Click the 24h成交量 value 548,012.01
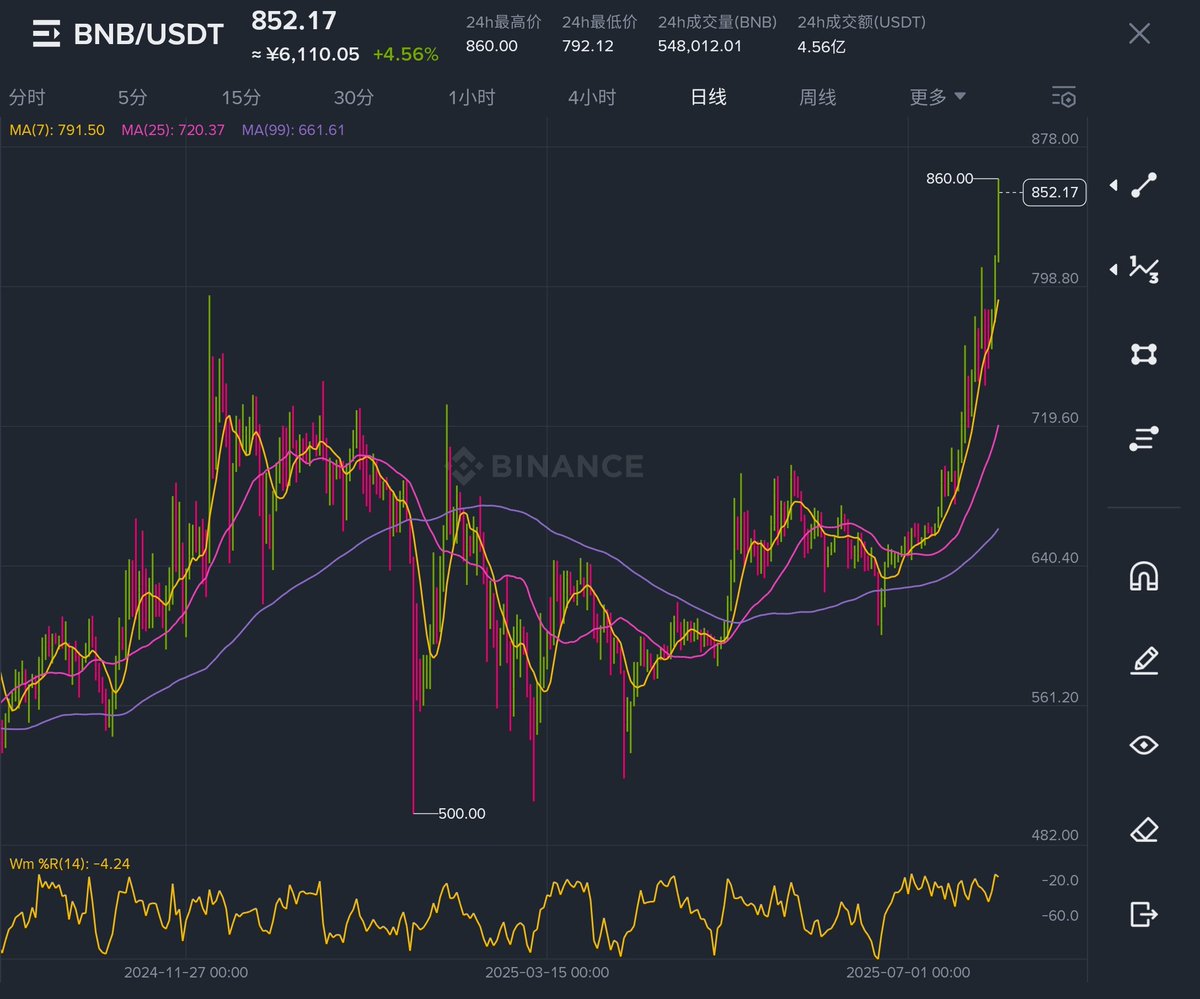The width and height of the screenshot is (1200, 999). click(x=700, y=46)
